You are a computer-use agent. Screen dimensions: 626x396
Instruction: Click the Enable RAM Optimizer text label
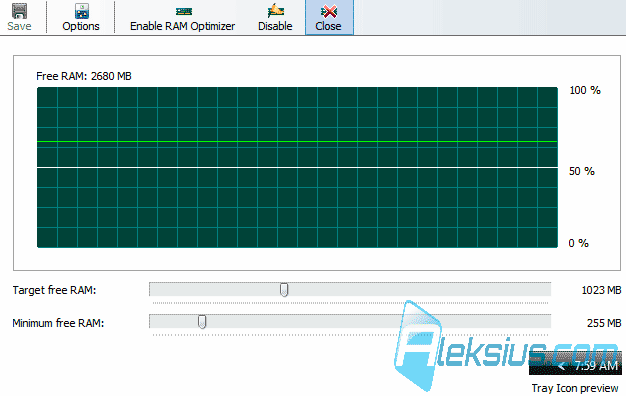[x=182, y=26]
